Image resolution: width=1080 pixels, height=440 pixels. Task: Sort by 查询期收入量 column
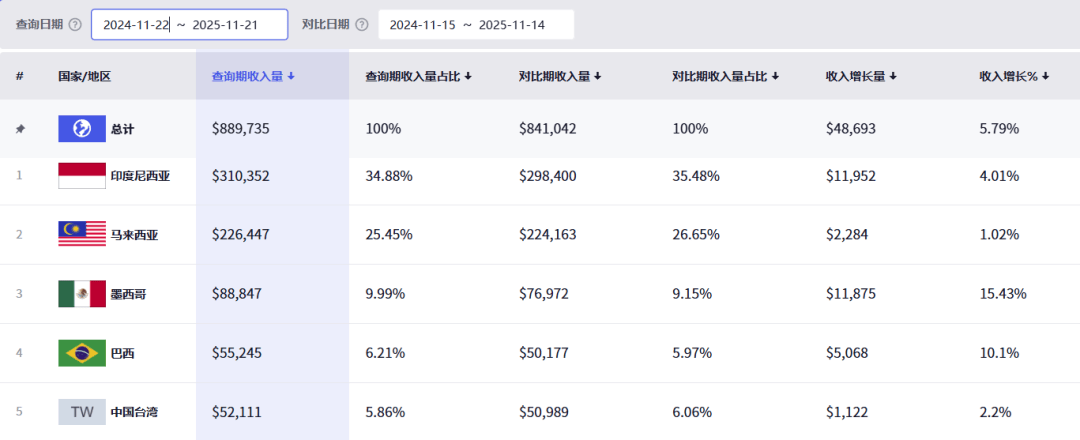pos(253,76)
